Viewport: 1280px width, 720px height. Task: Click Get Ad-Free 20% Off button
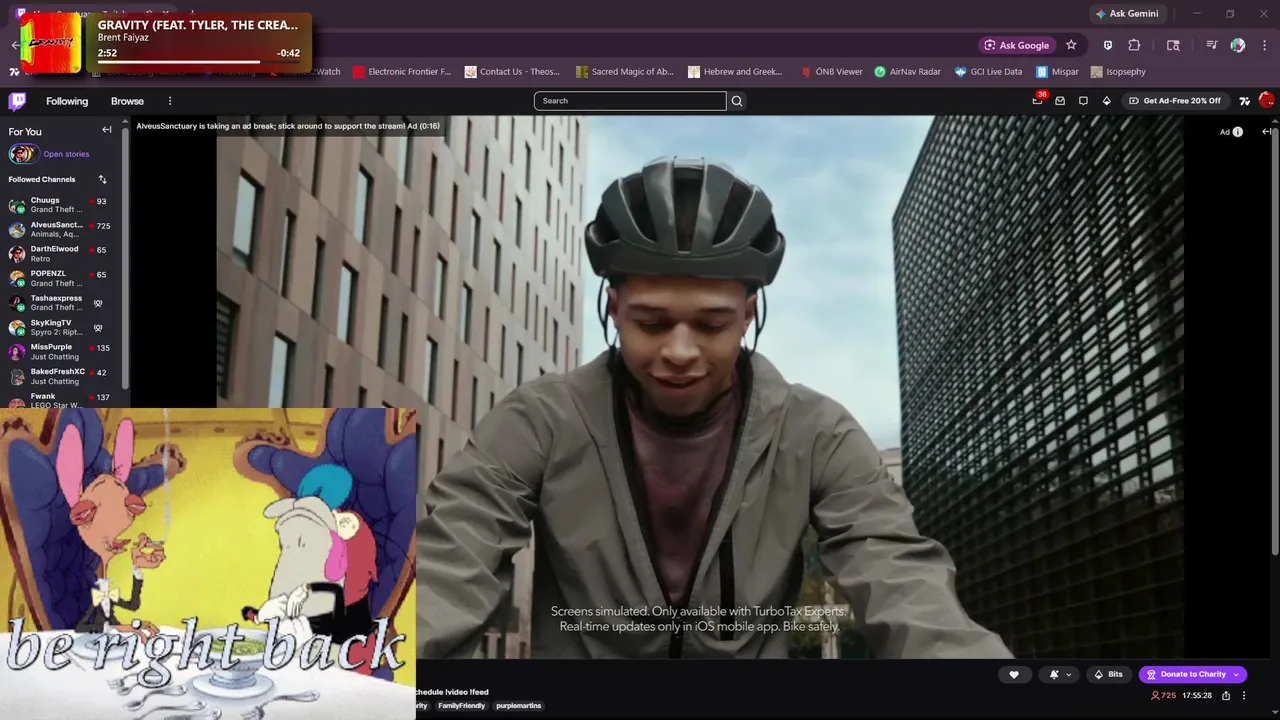(x=1175, y=101)
